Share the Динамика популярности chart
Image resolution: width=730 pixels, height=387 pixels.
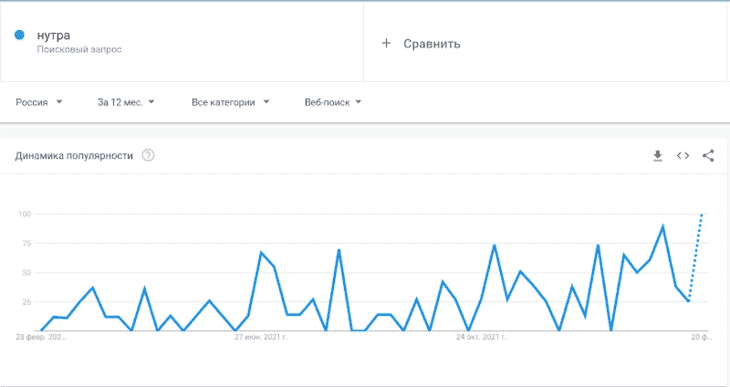(x=708, y=156)
